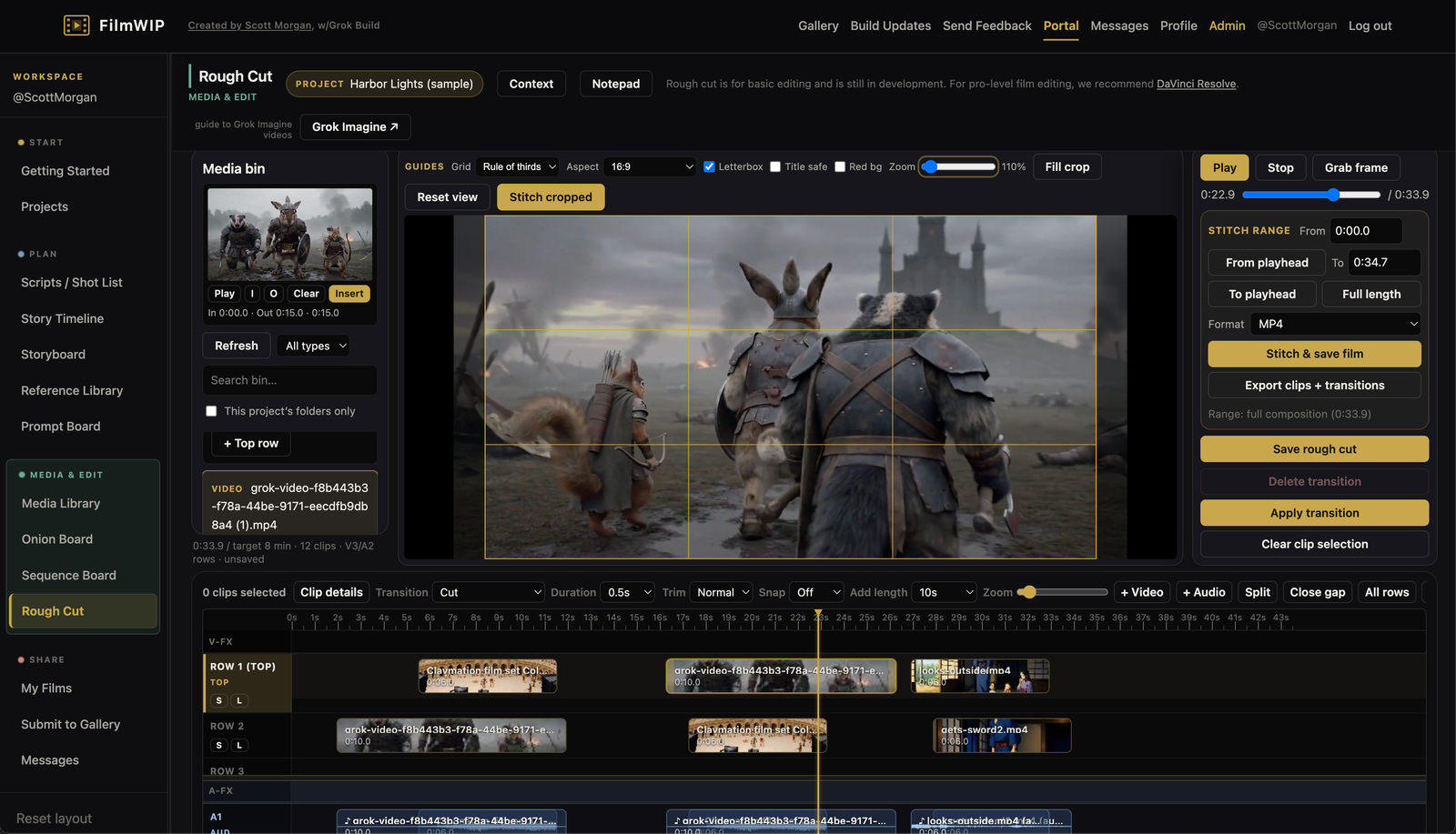Click + Top row button

point(251,443)
